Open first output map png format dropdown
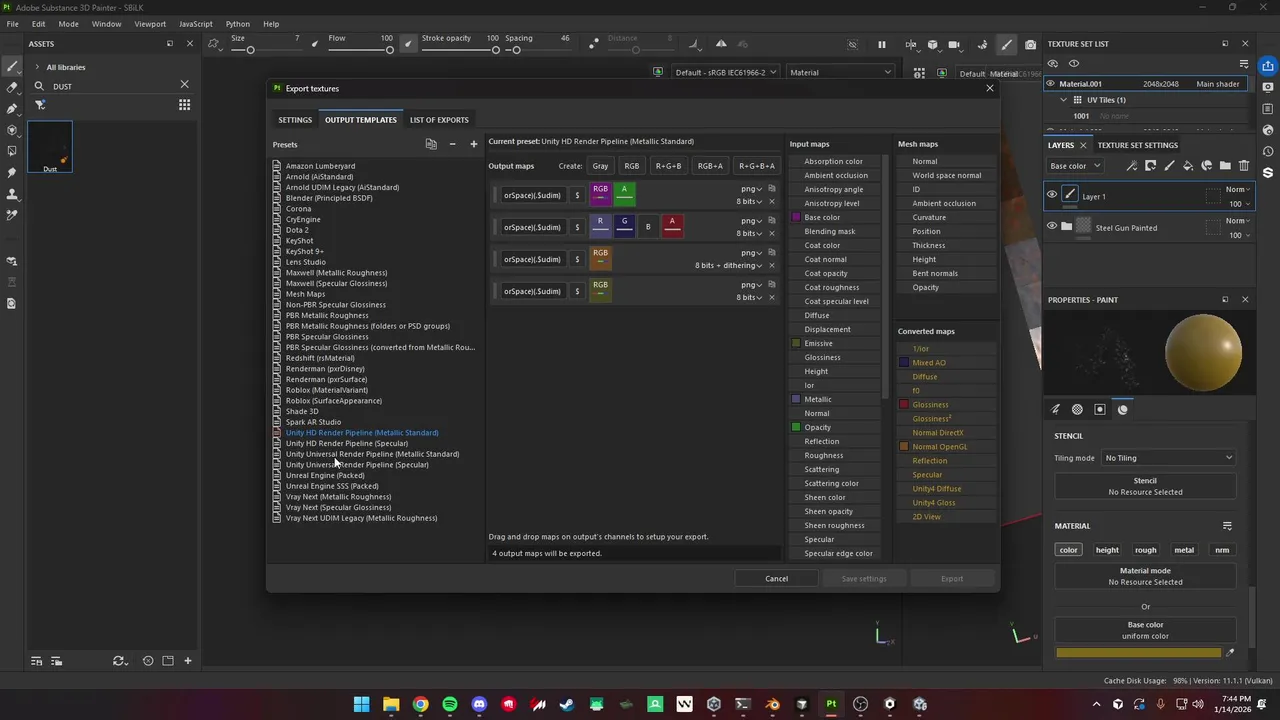The width and height of the screenshot is (1280, 720). click(x=751, y=188)
